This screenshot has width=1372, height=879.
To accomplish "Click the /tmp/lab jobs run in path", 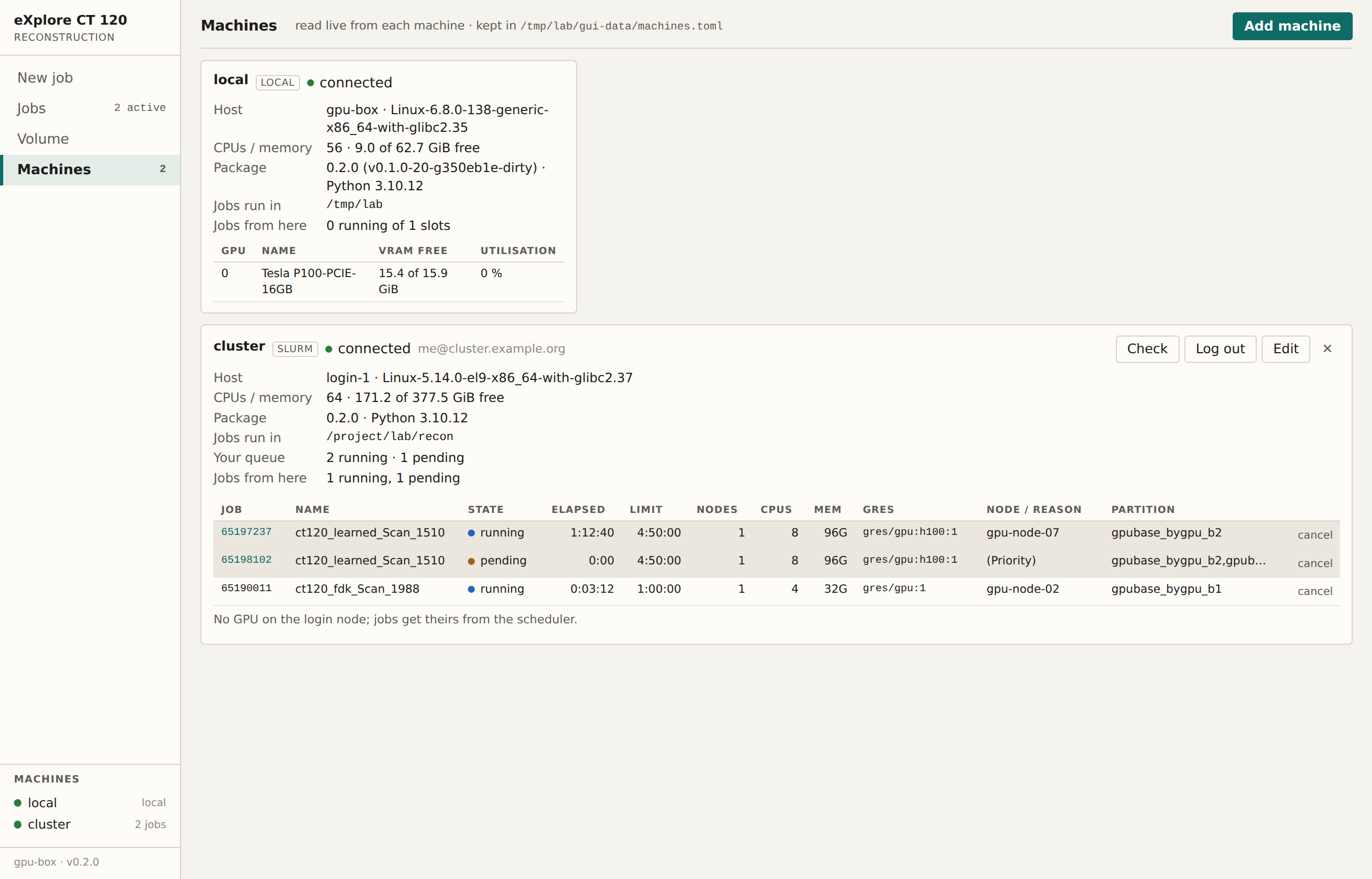I will 354,204.
